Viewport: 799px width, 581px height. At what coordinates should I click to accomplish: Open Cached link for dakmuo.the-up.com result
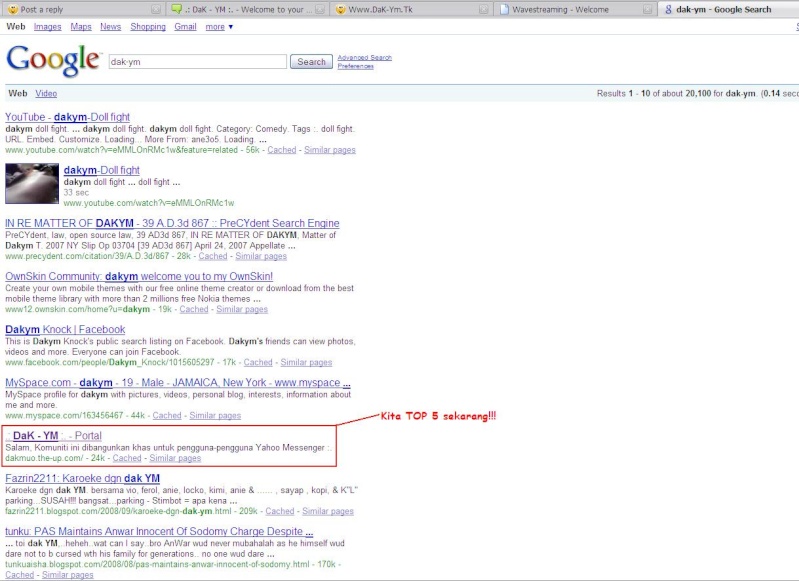(x=127, y=458)
